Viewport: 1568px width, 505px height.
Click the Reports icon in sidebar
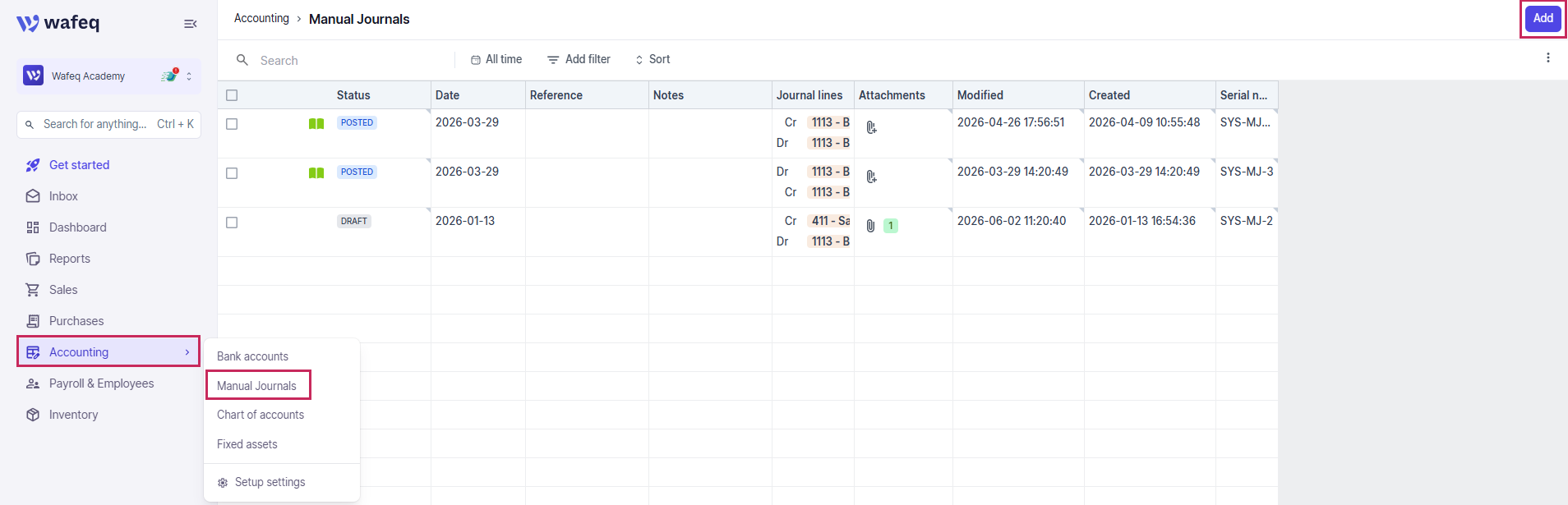tap(33, 259)
